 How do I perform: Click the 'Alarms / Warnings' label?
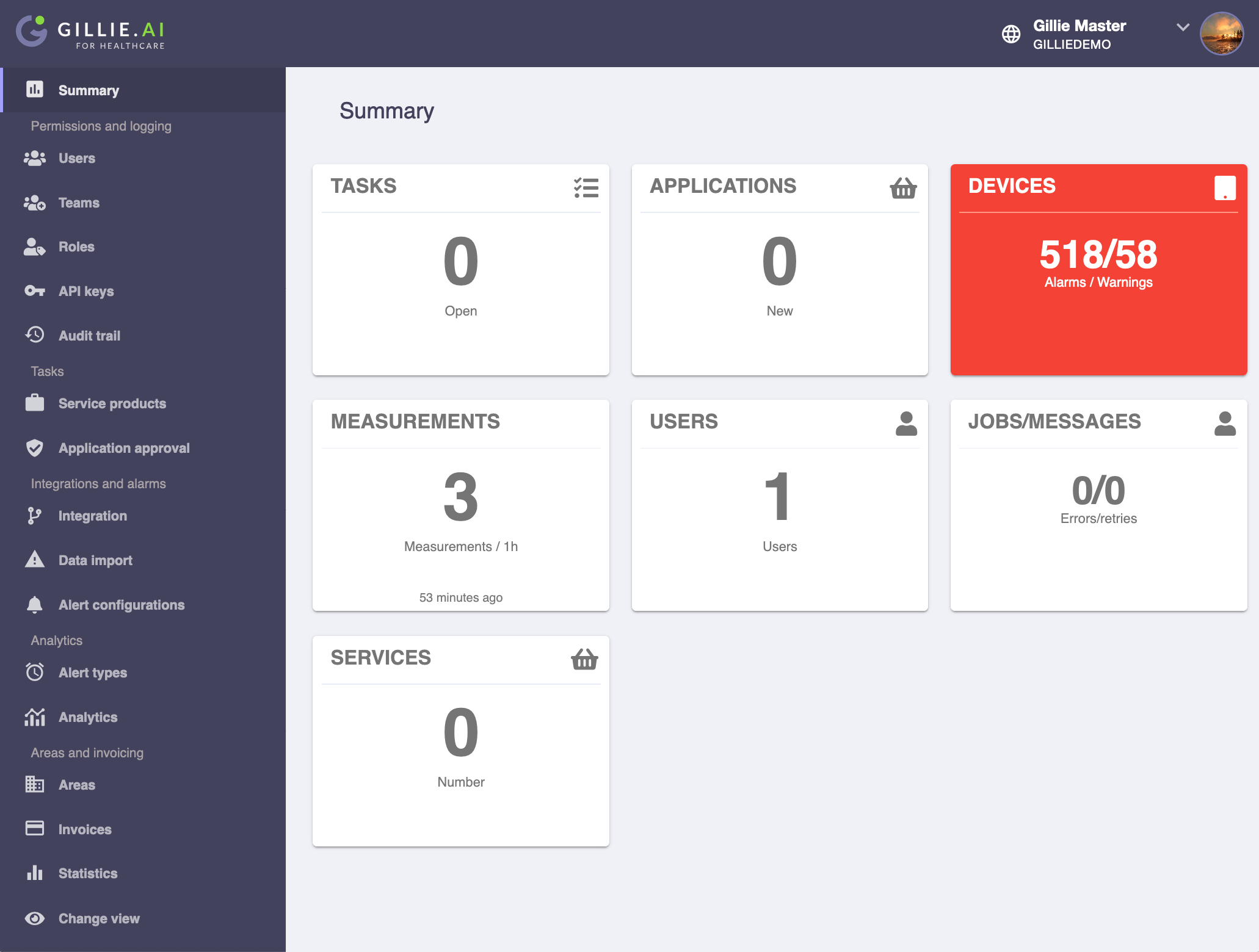click(x=1098, y=282)
